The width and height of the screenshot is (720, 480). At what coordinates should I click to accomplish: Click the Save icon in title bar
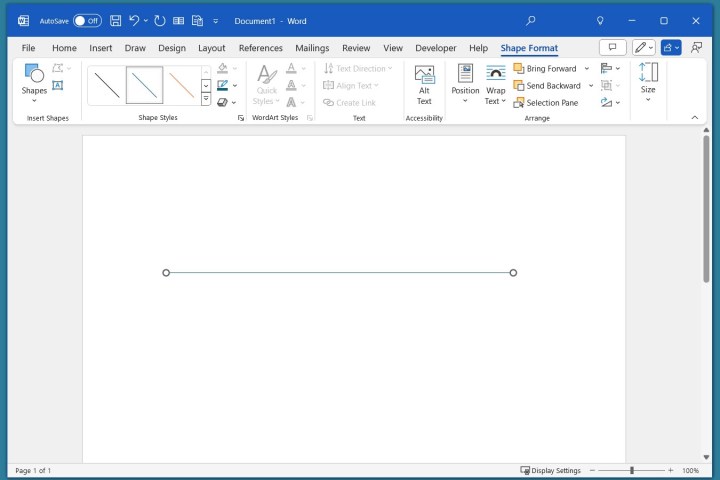point(116,20)
